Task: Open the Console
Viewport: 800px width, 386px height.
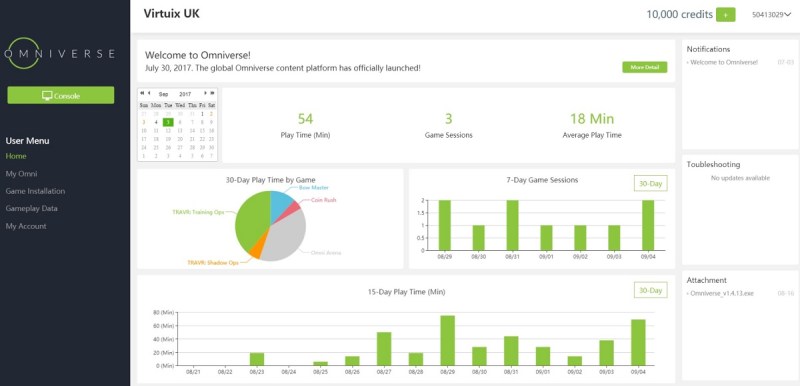Action: (x=61, y=95)
